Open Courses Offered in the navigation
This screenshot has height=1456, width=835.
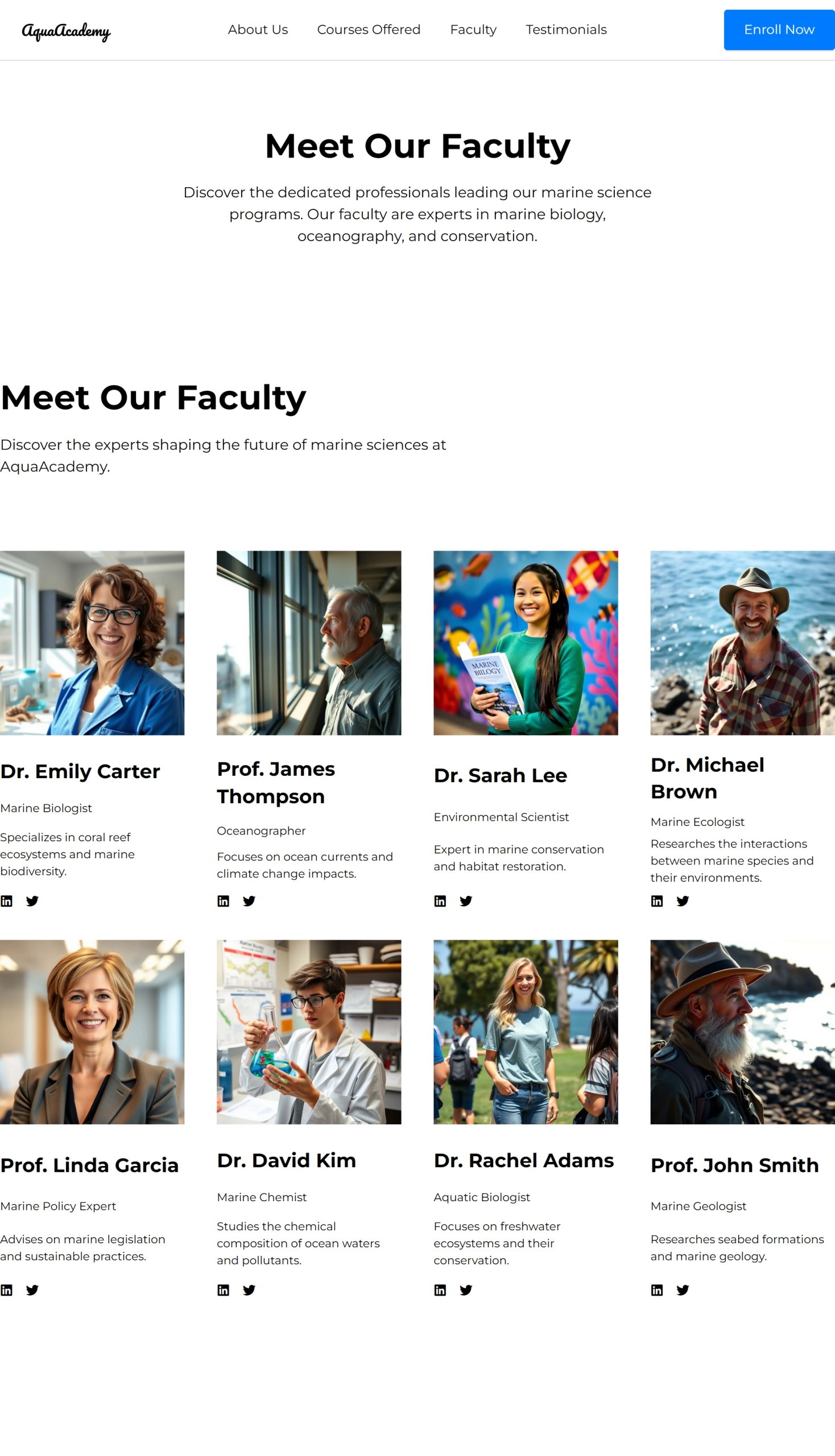[x=368, y=30]
